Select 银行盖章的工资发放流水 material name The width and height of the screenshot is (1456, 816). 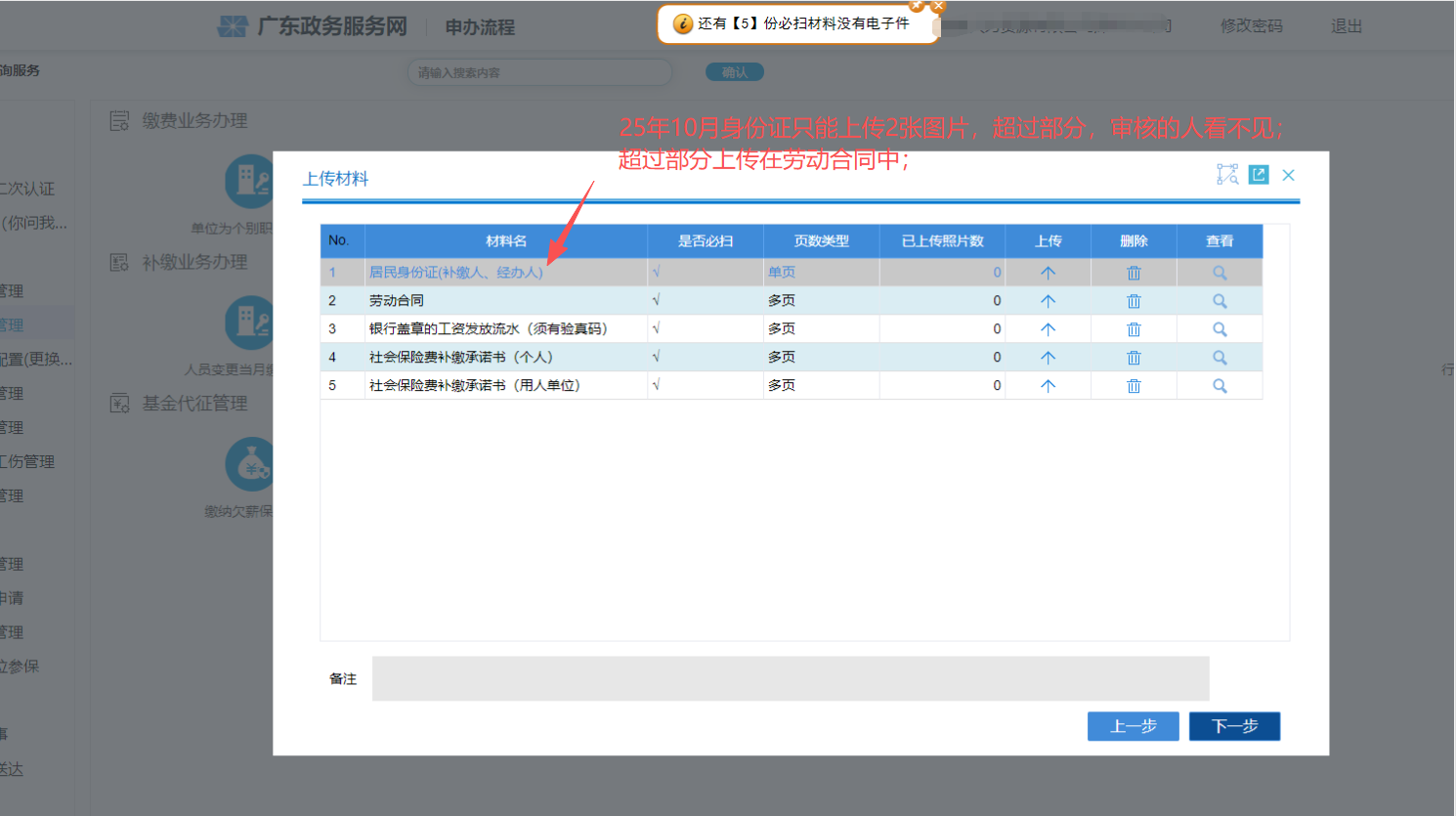point(489,329)
